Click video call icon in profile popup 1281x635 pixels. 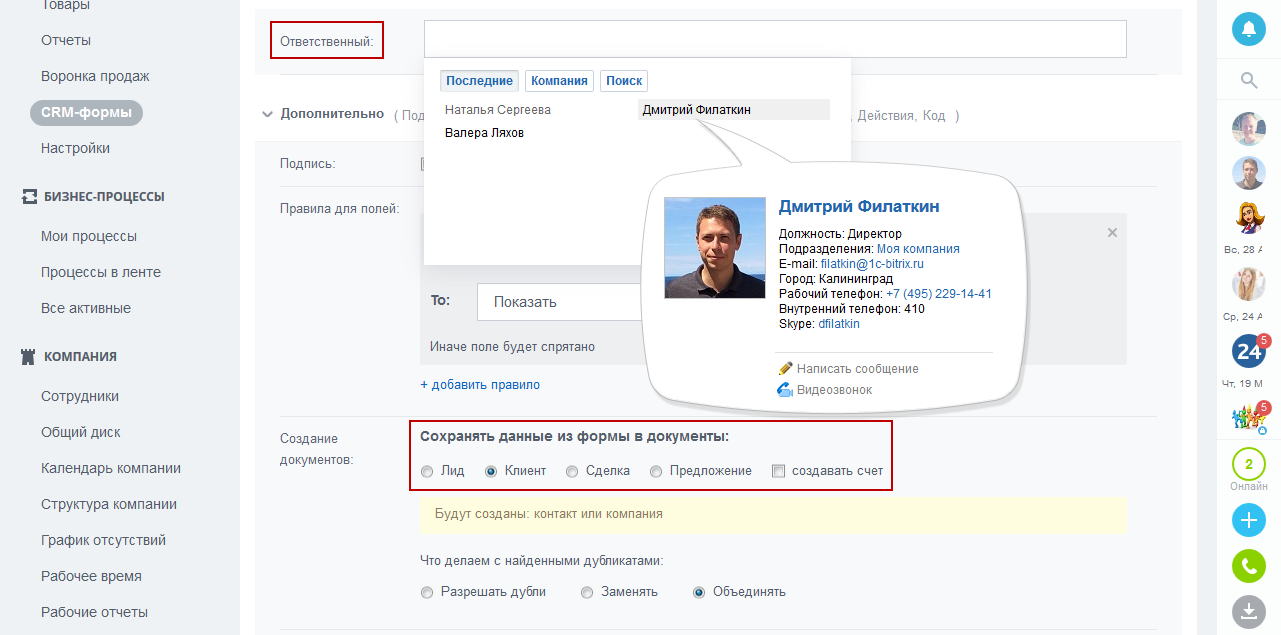(x=785, y=390)
